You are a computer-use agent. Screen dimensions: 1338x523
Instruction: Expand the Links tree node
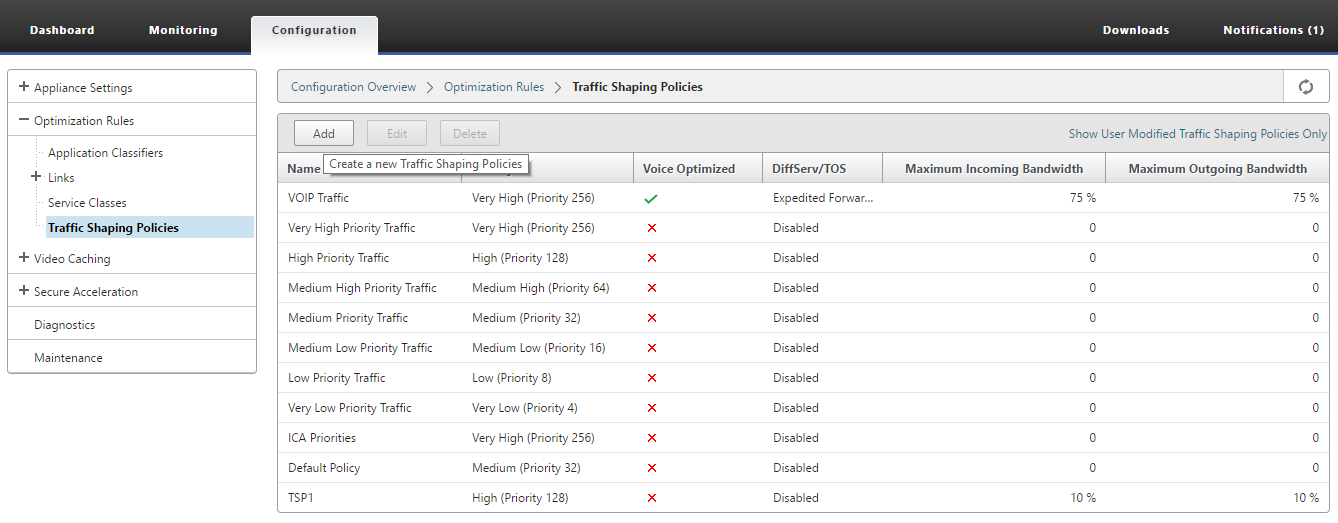pos(38,177)
